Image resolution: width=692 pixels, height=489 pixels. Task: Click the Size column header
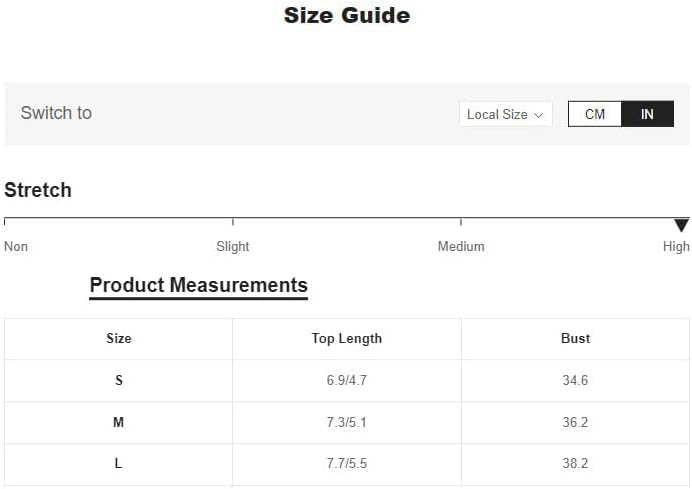pyautogui.click(x=119, y=339)
